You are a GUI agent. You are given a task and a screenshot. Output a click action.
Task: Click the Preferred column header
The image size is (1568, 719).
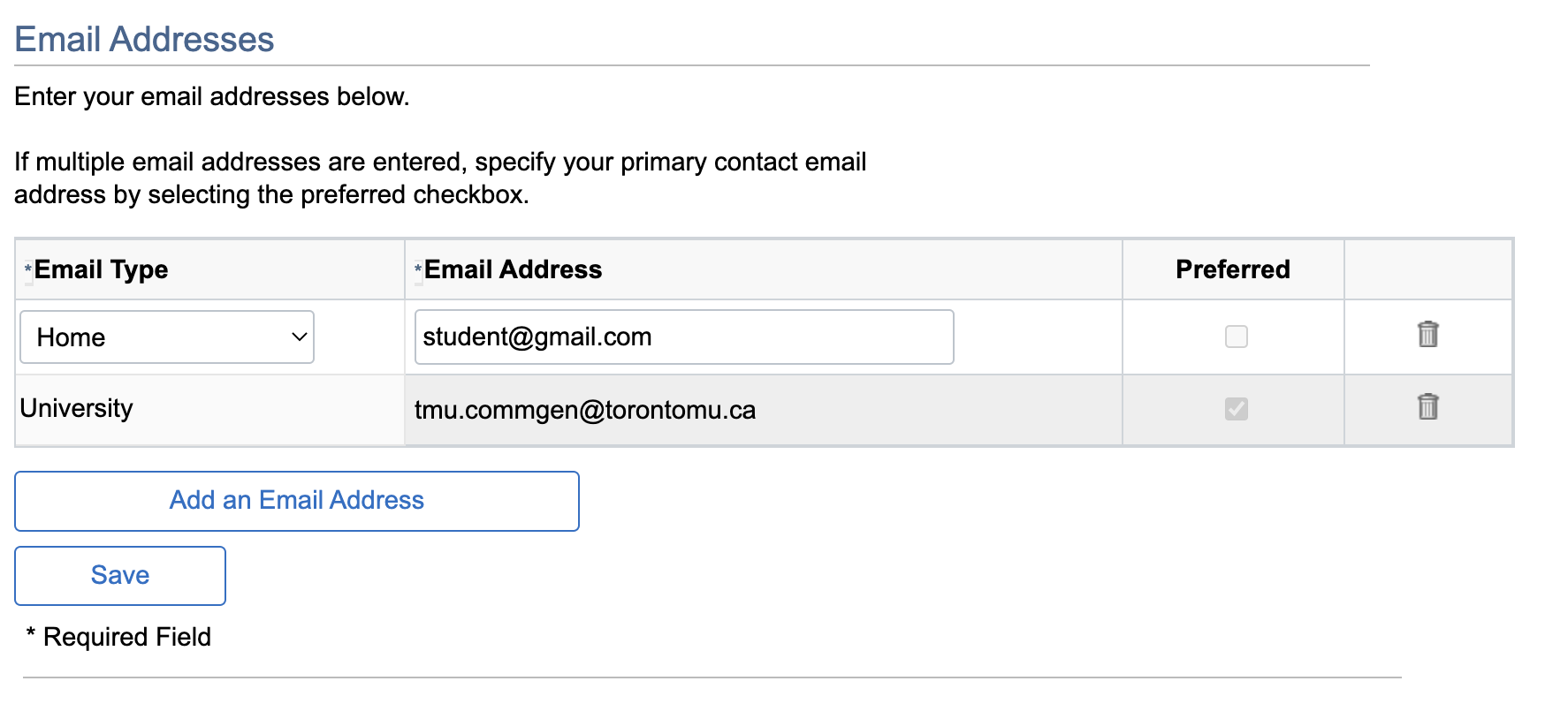pos(1232,269)
